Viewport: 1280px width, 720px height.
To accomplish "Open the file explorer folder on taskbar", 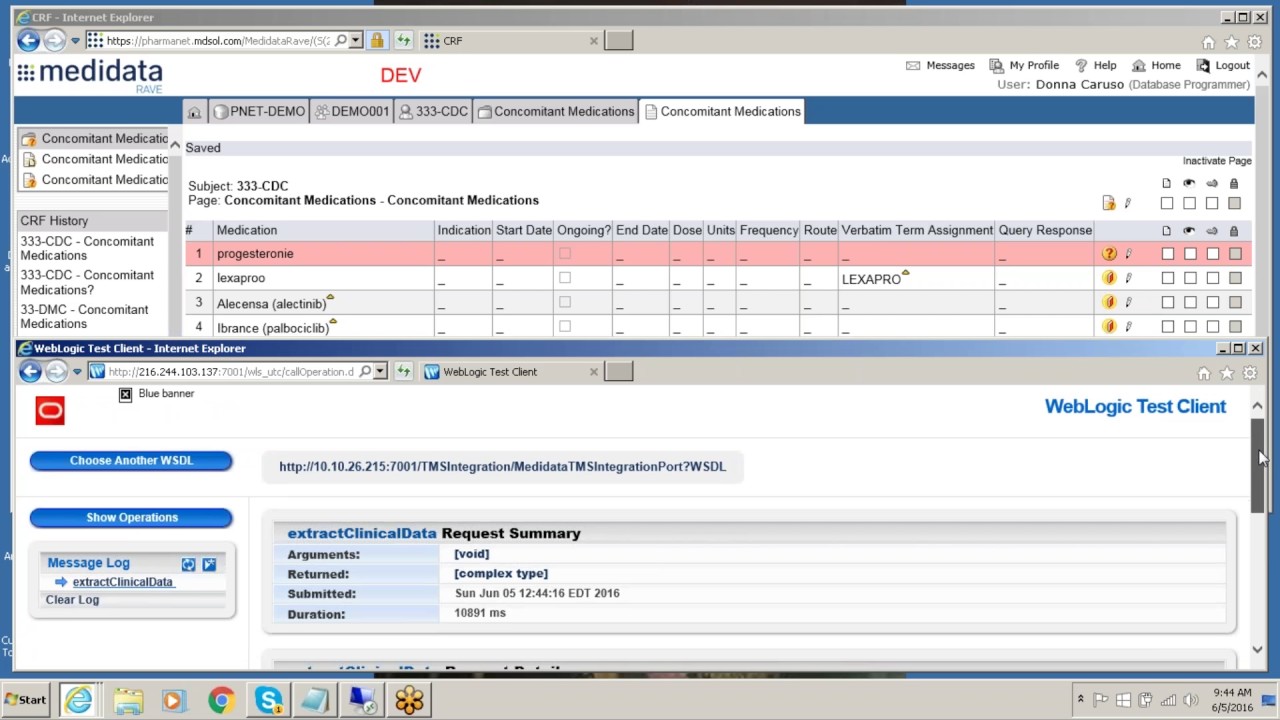I will coord(128,700).
